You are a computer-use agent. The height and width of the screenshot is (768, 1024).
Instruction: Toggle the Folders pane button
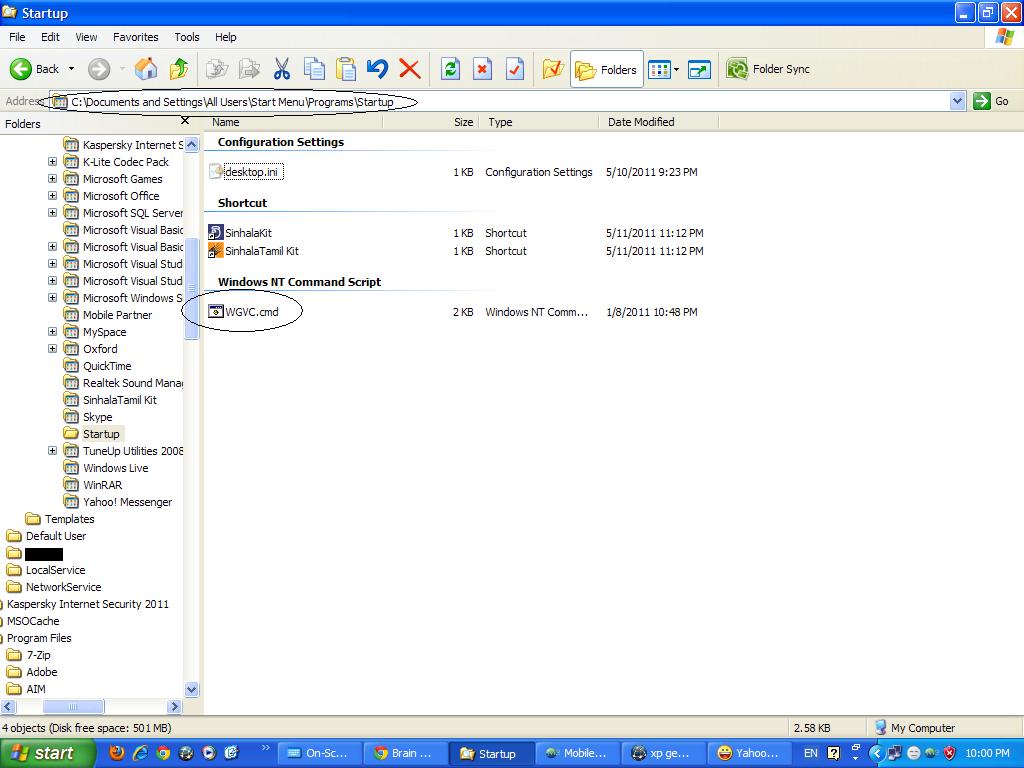click(x=607, y=69)
